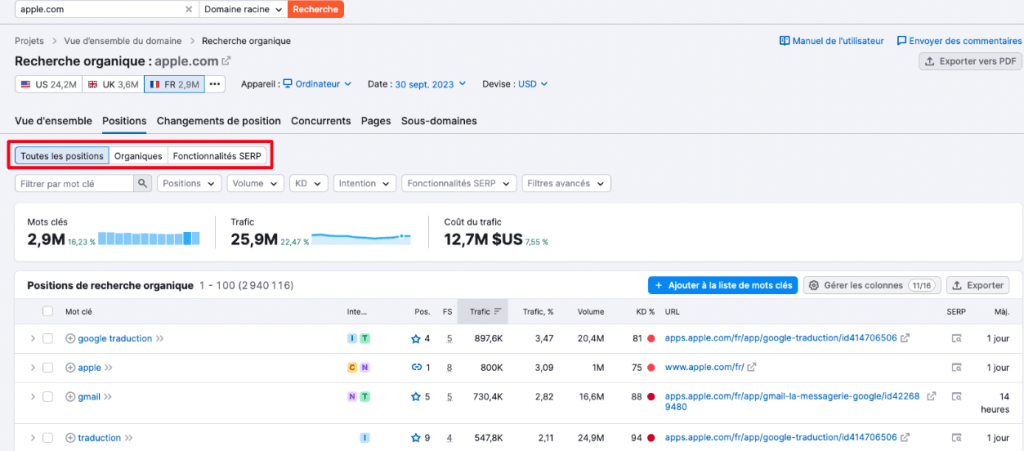Switch to Pages tab
The image size is (1024, 451).
[376, 121]
